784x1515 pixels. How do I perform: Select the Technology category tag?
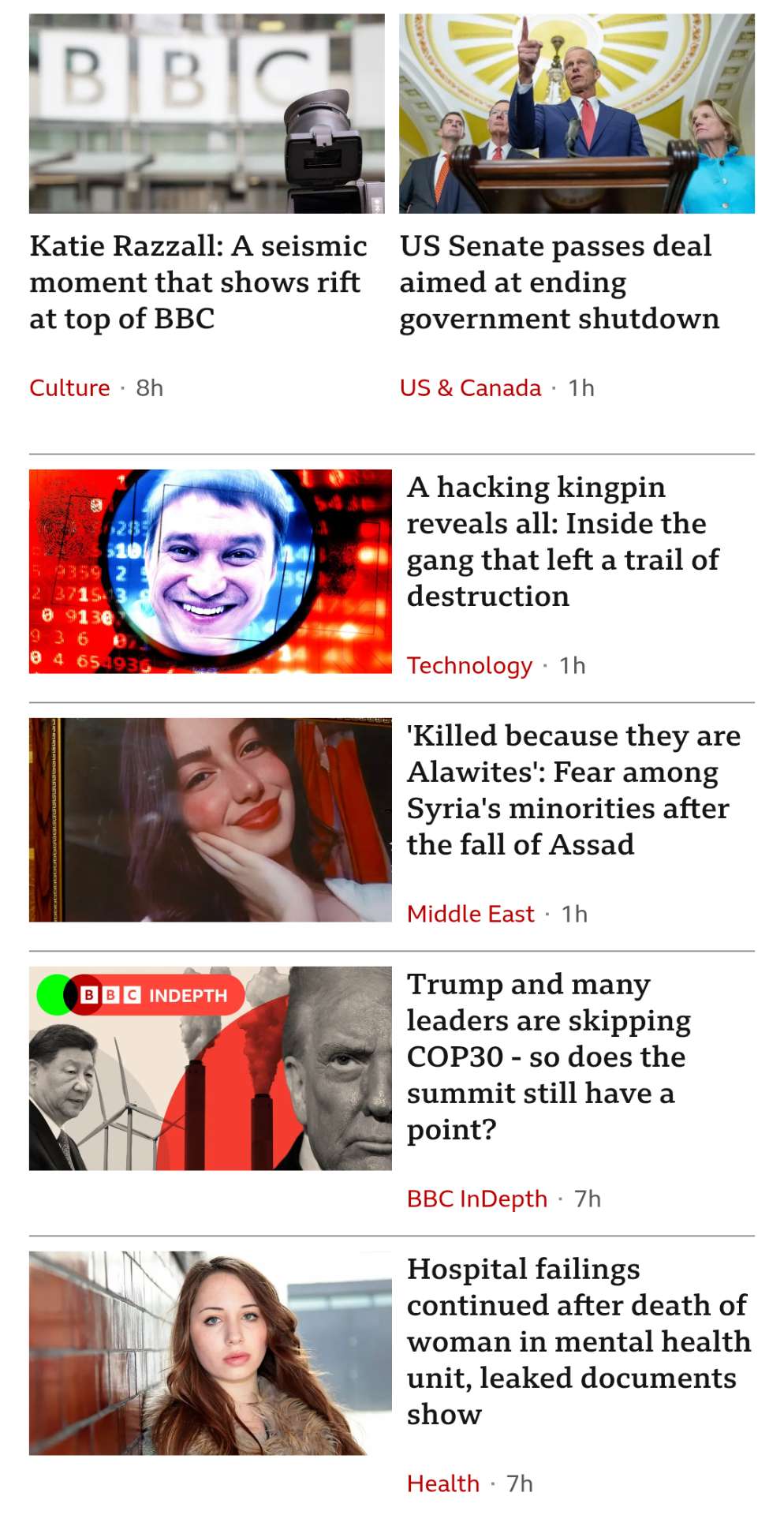click(x=469, y=666)
